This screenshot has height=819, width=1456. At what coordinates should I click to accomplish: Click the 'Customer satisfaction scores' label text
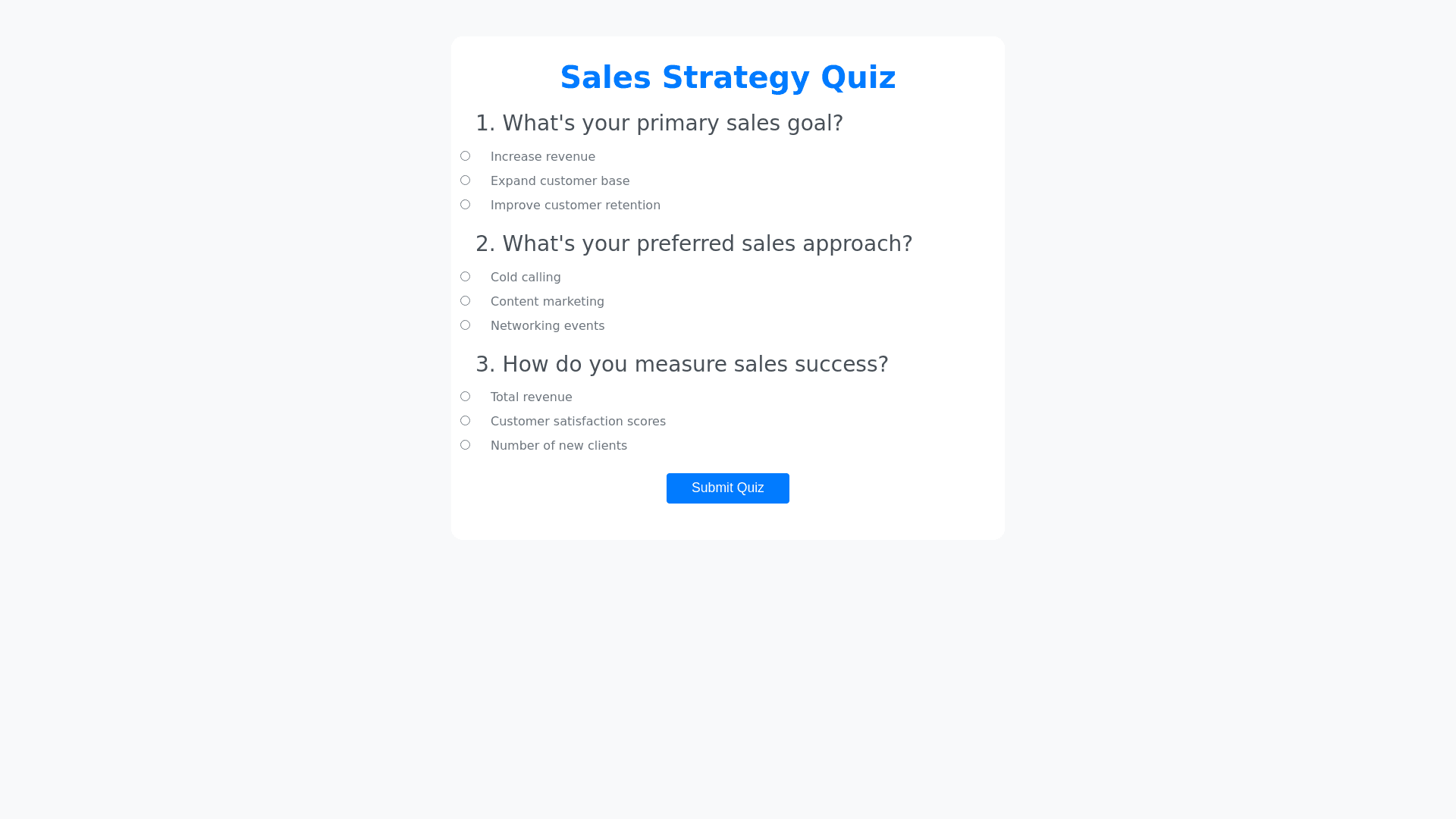click(578, 422)
